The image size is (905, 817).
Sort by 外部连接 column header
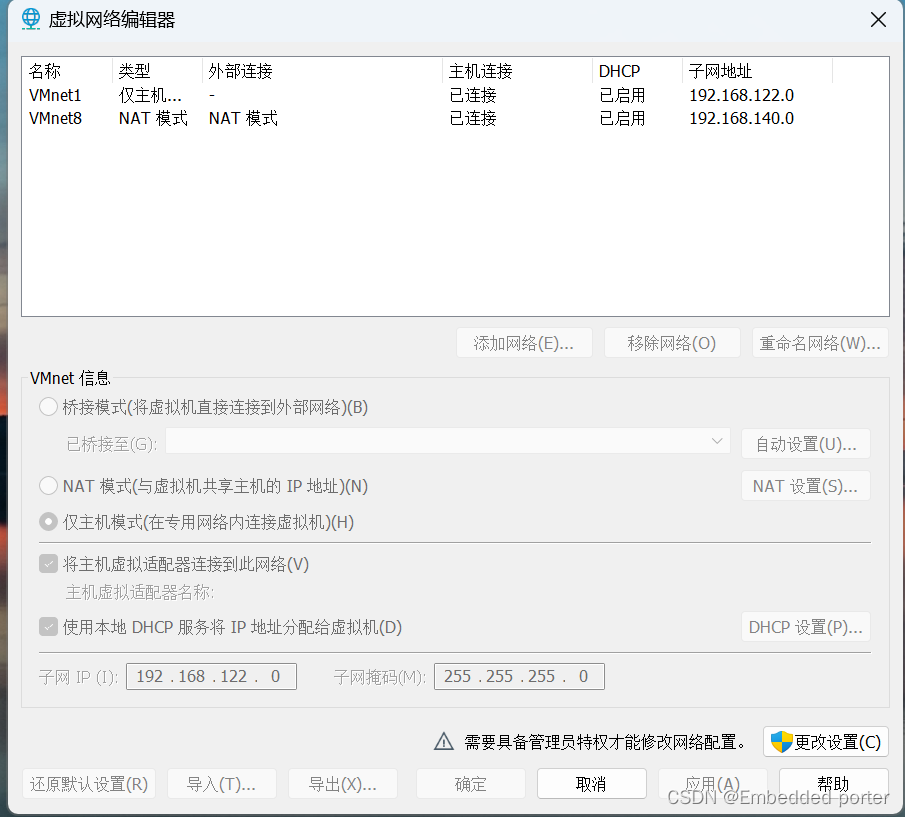tap(322, 71)
